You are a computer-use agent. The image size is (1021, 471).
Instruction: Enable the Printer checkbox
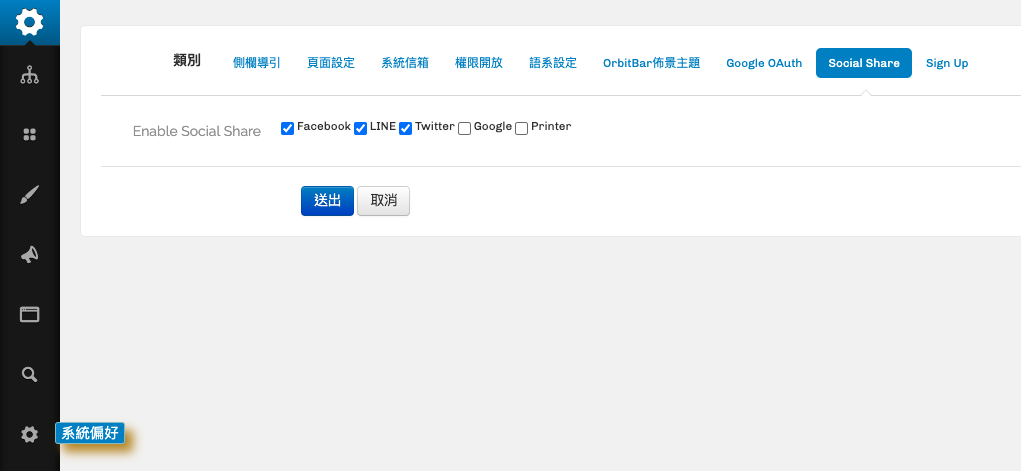coord(522,128)
